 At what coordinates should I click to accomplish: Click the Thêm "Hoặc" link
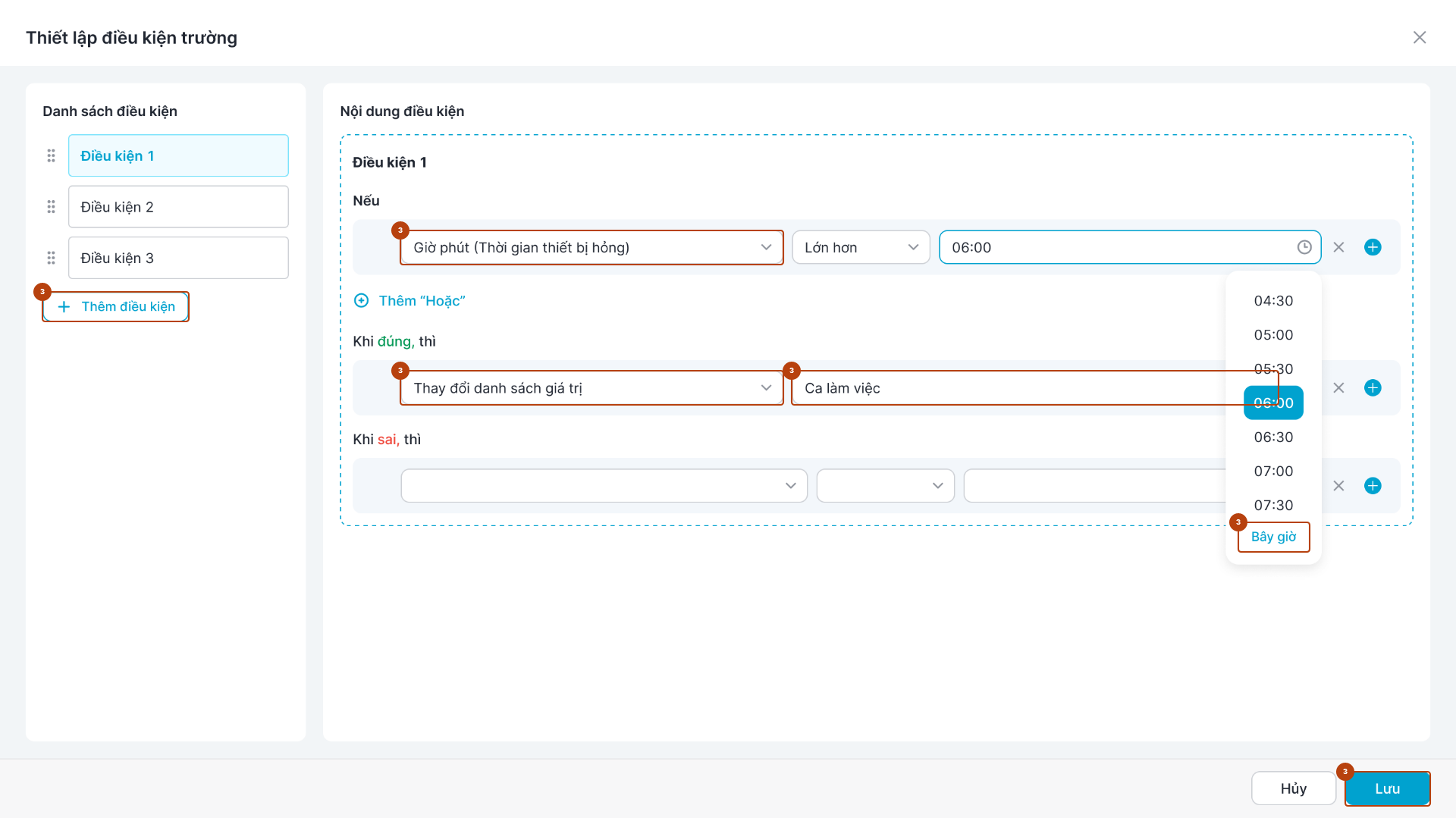tap(422, 301)
